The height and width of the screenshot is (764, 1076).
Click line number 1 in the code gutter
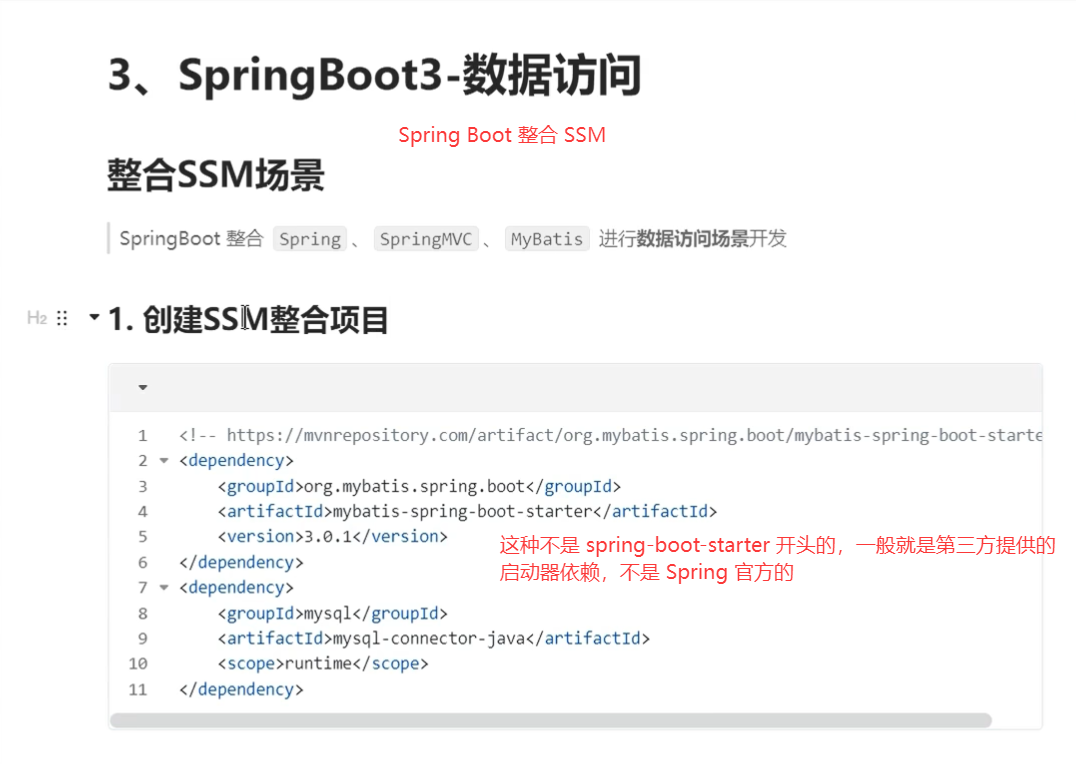(142, 436)
